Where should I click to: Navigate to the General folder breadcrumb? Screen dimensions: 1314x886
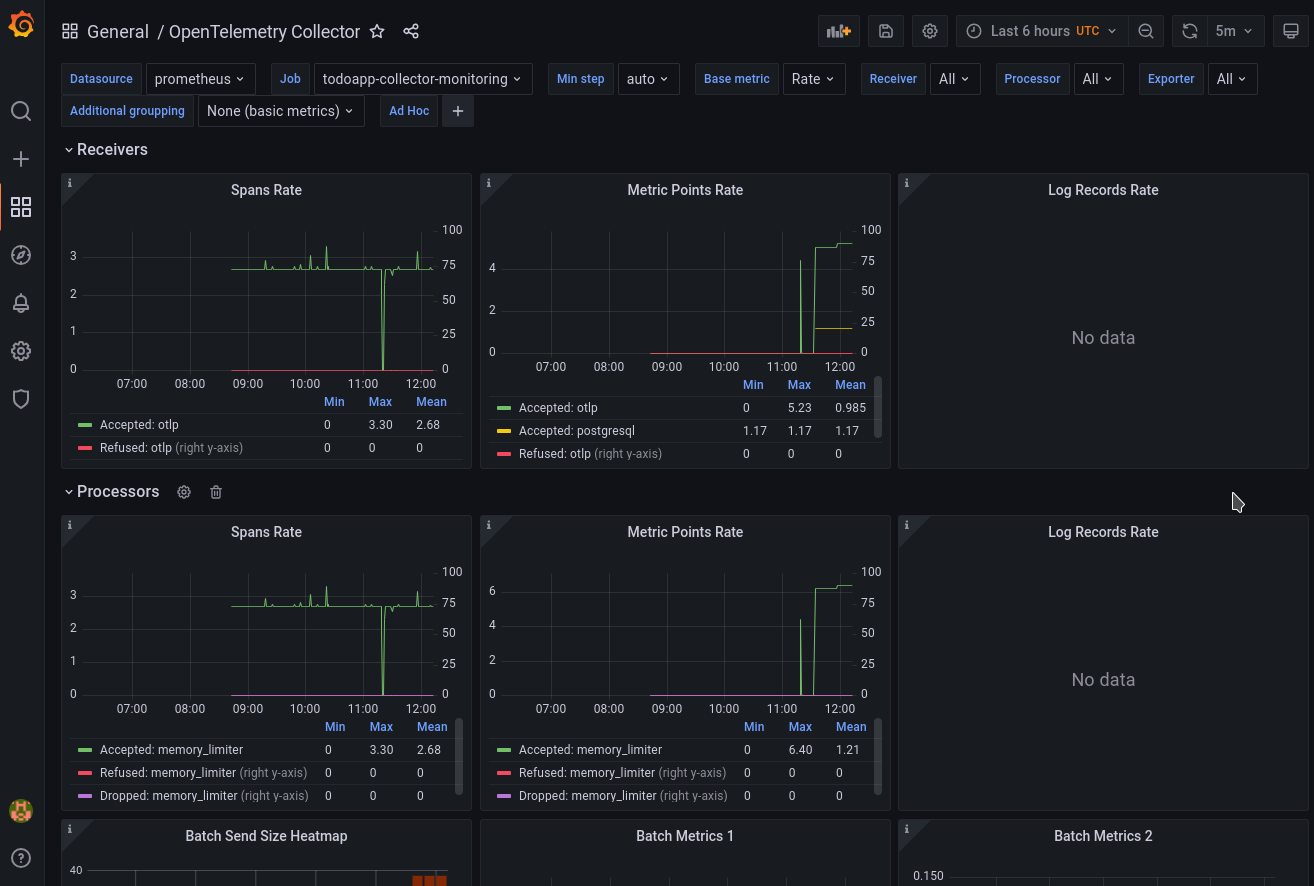tap(118, 31)
